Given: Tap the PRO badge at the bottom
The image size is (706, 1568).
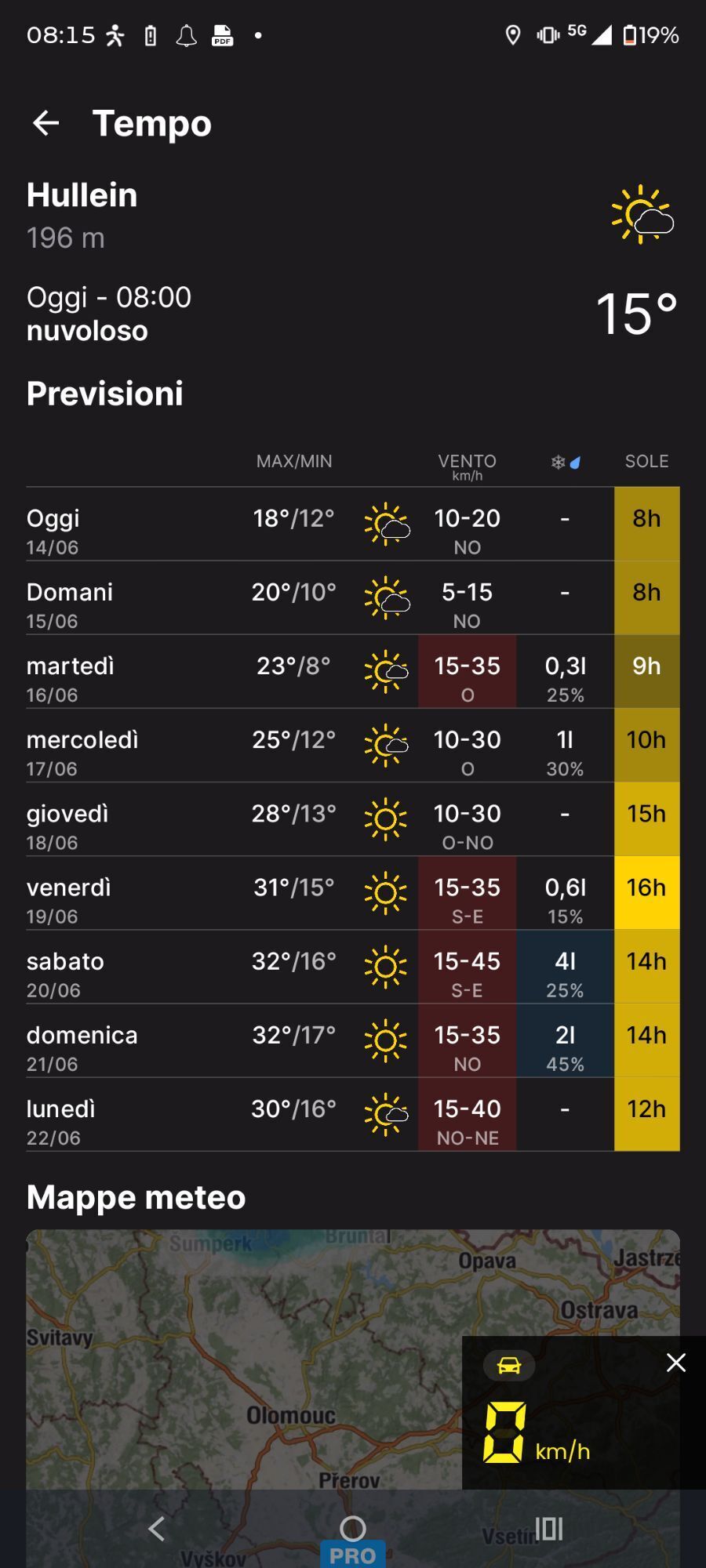Looking at the screenshot, I should click(353, 1554).
